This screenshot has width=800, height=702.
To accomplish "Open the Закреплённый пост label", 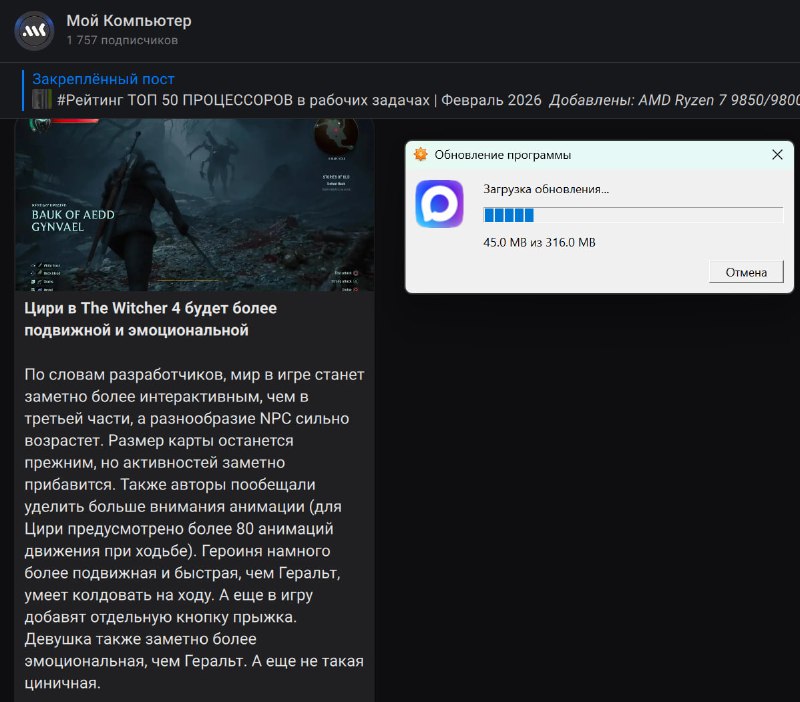I will tap(103, 79).
